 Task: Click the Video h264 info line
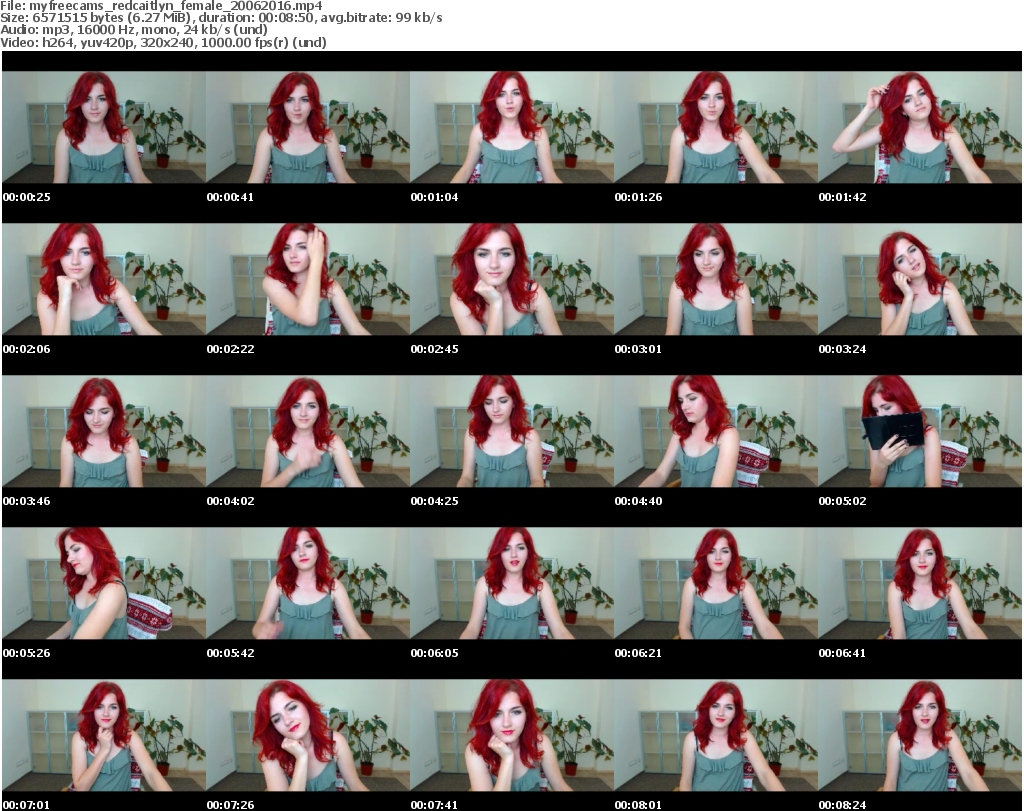(x=163, y=42)
